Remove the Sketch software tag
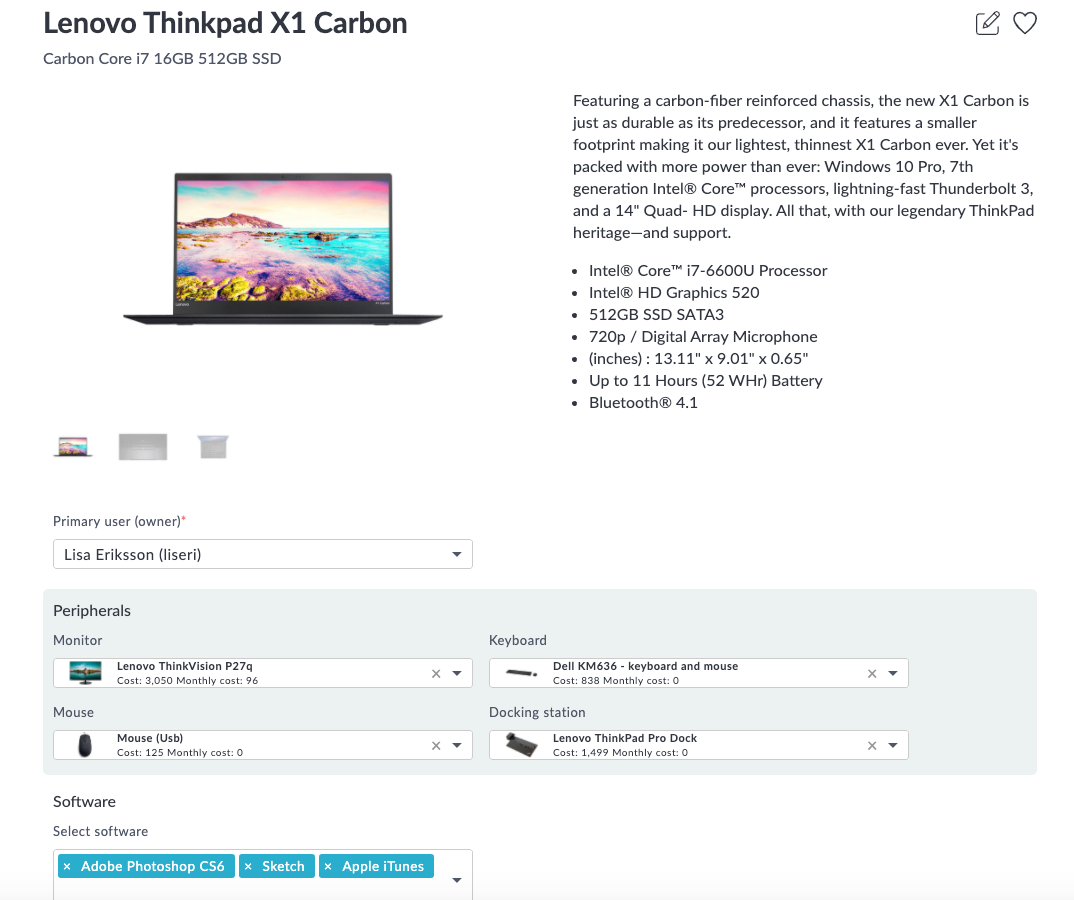 (248, 866)
